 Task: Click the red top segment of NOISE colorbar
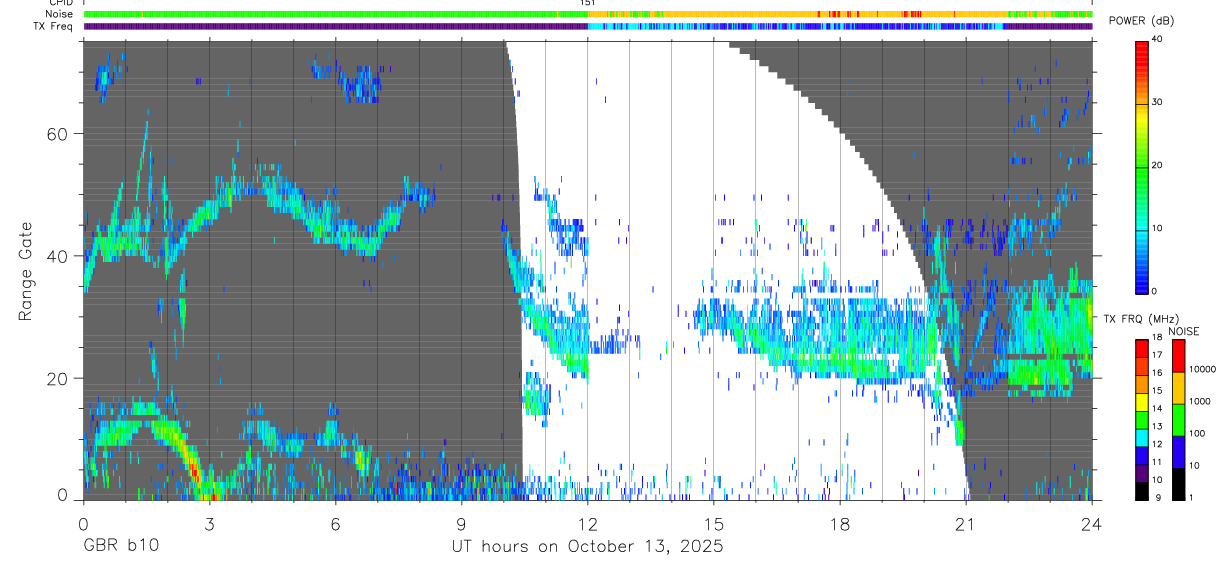point(1178,356)
